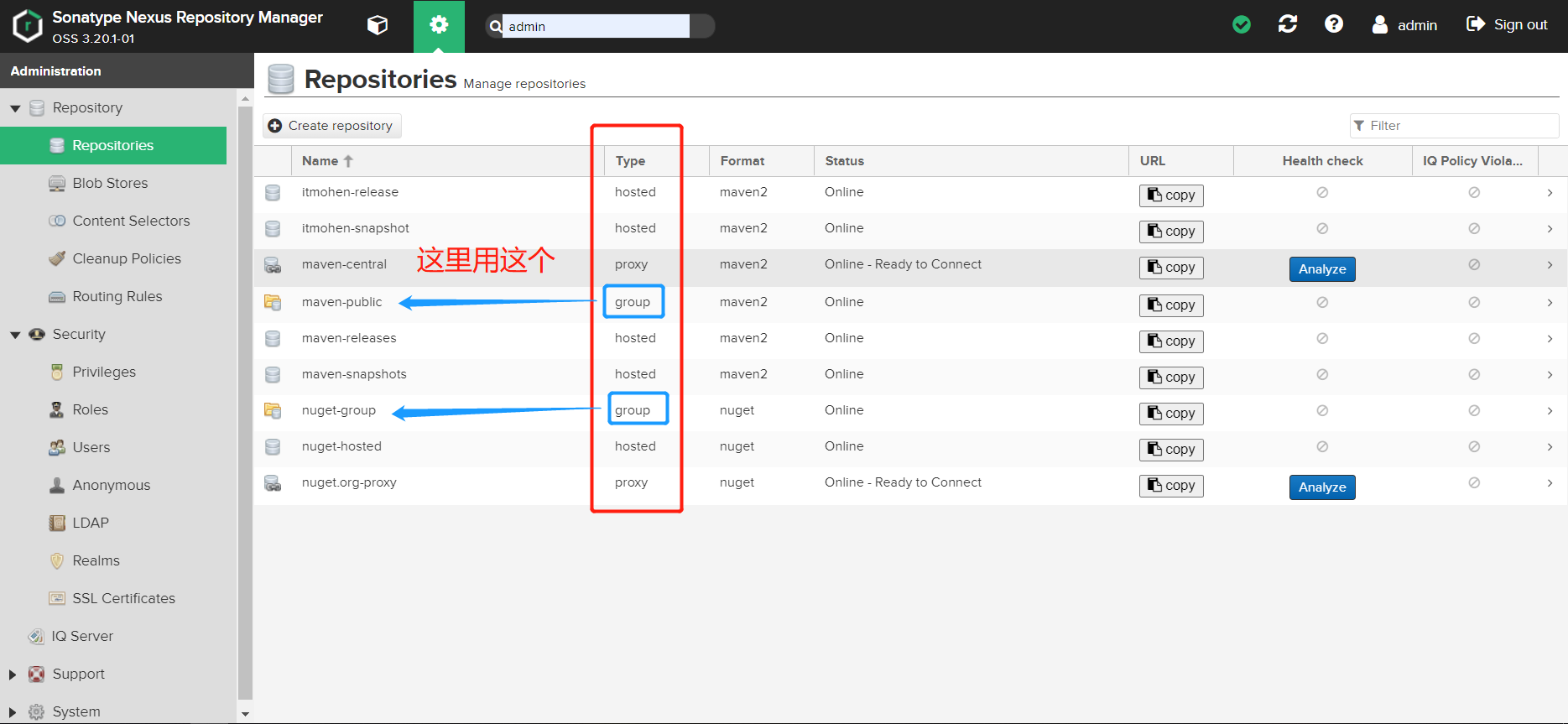Click the LDAP book icon
The image size is (1568, 724).
(57, 523)
